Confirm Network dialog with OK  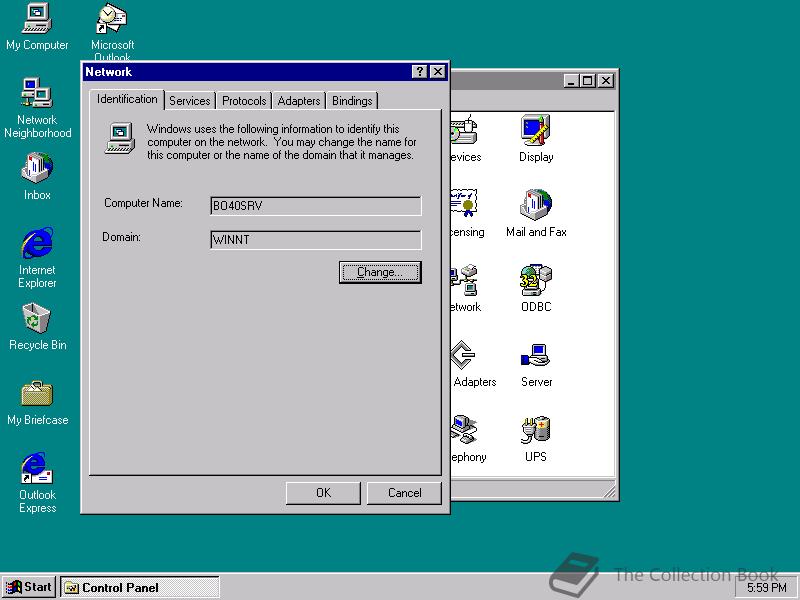point(323,493)
